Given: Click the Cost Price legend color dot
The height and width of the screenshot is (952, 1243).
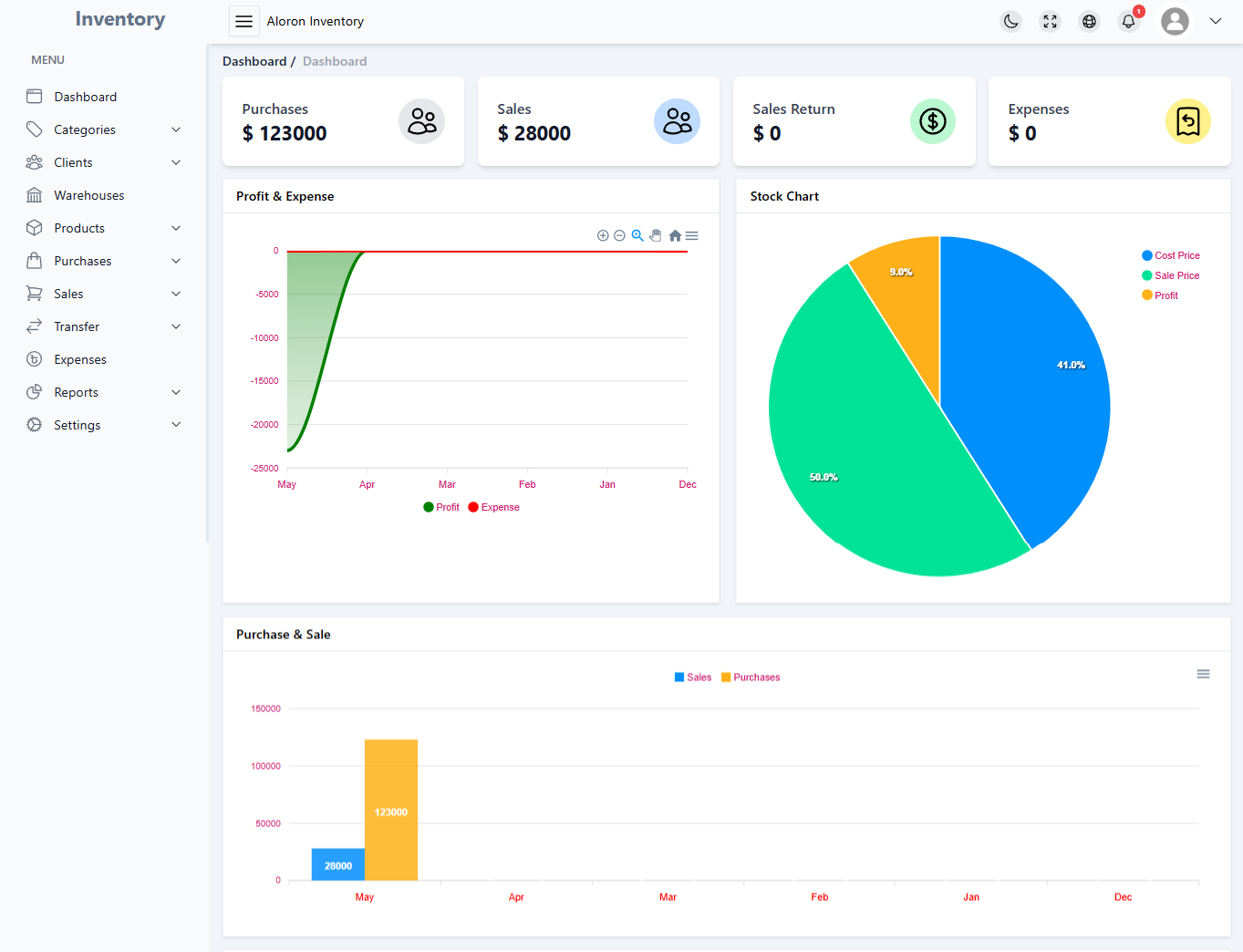Looking at the screenshot, I should point(1147,255).
